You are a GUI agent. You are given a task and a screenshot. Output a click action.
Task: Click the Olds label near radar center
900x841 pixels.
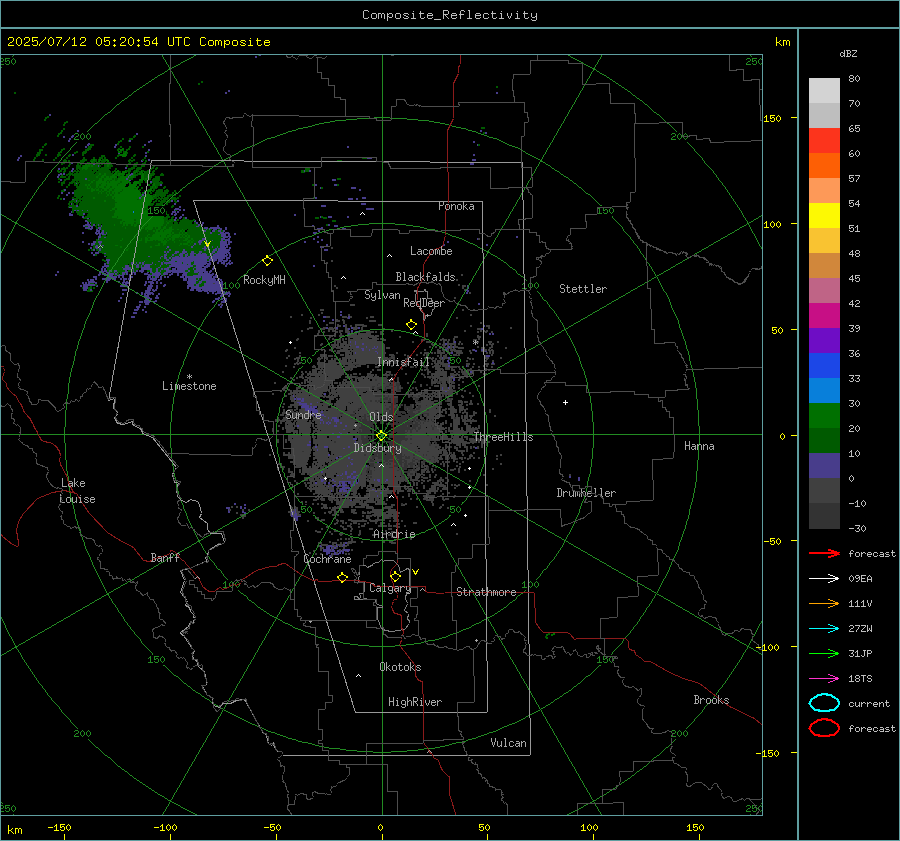click(381, 417)
